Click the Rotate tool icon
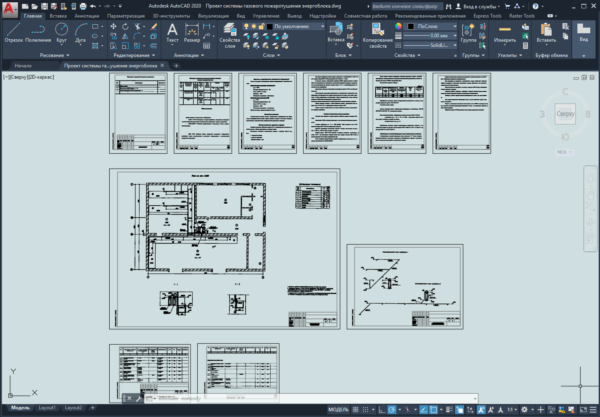This screenshot has height=417, width=600. [x=125, y=26]
